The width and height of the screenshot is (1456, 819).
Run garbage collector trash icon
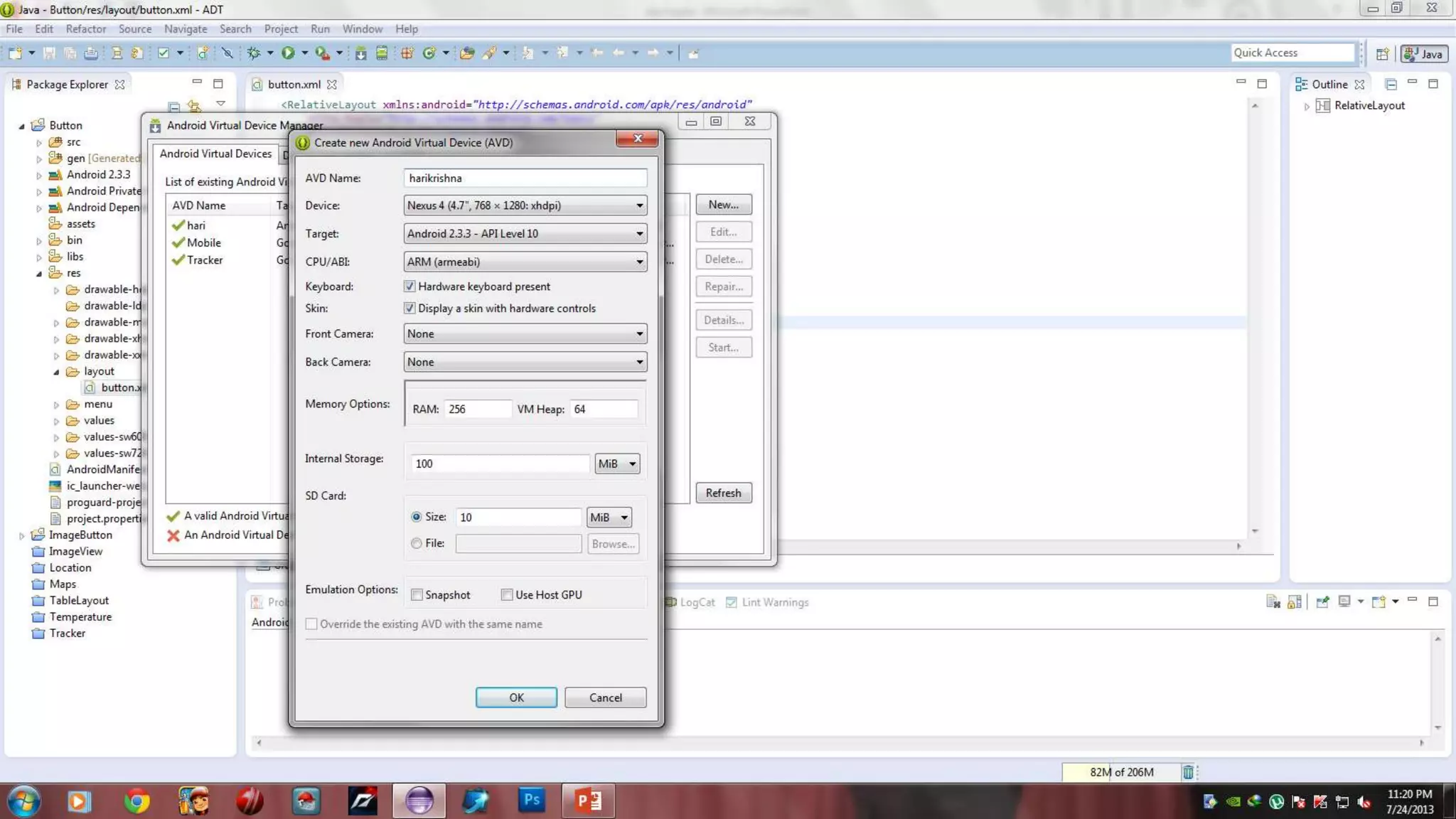click(1187, 772)
